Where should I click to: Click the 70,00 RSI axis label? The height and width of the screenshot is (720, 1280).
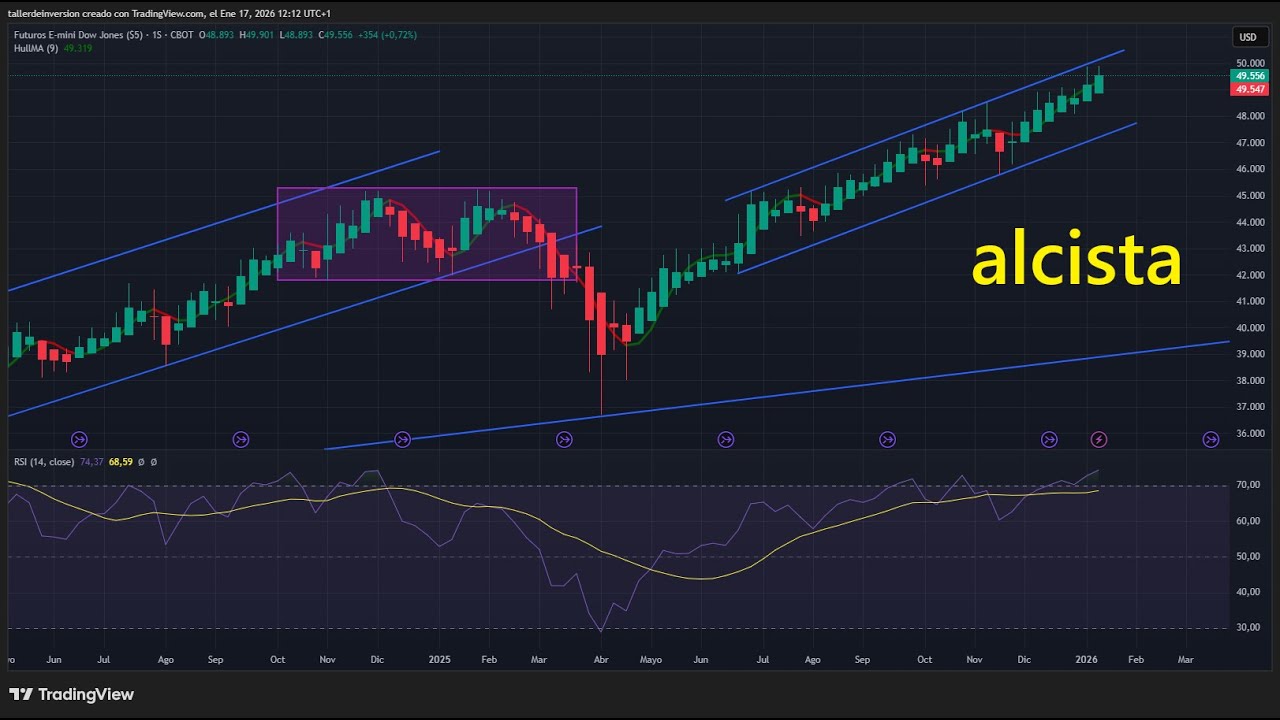[x=1247, y=485]
